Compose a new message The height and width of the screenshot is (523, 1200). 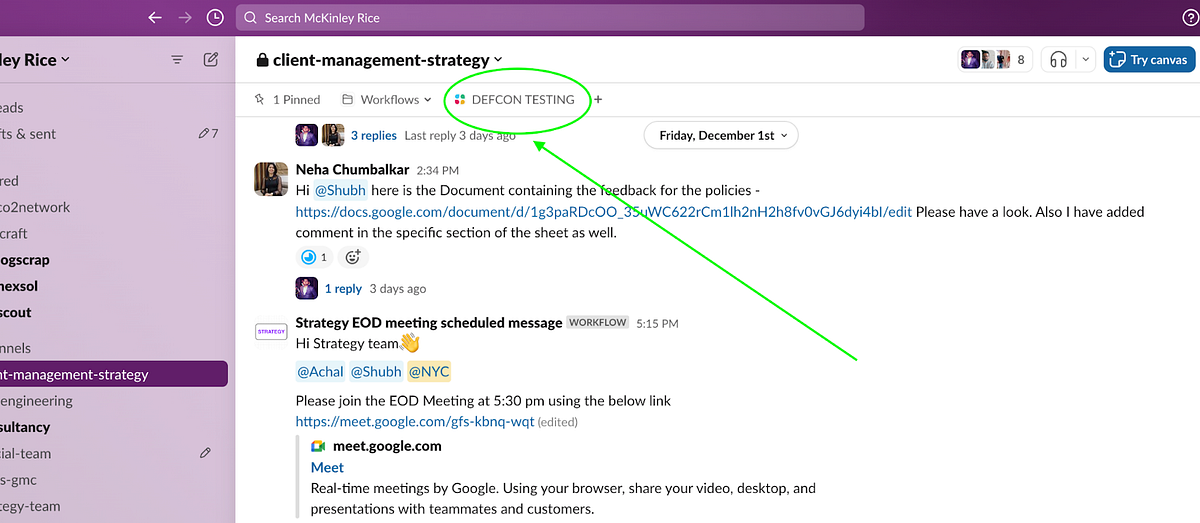click(x=211, y=60)
